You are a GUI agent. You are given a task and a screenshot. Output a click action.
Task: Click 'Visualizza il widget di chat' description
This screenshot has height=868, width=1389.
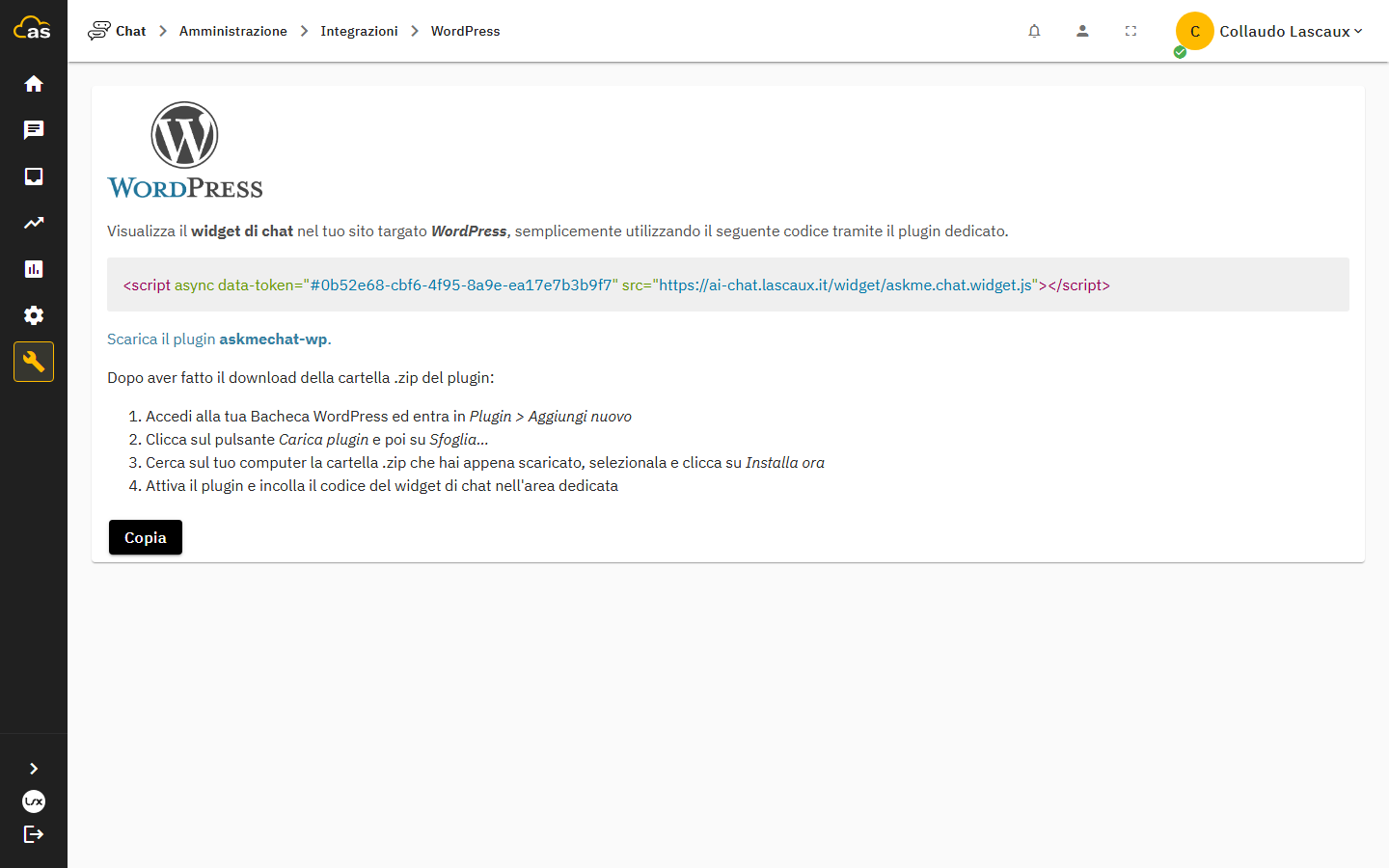click(558, 231)
